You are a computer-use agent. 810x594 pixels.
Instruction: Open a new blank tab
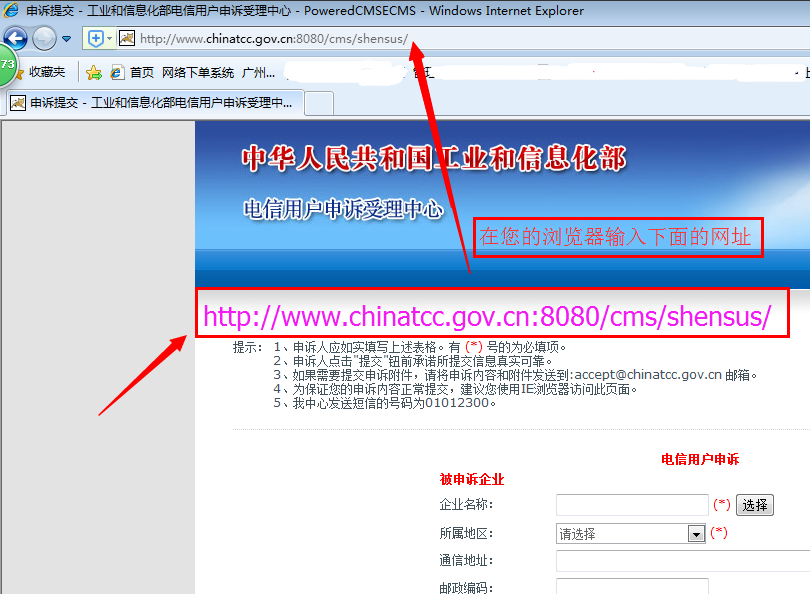tap(319, 103)
